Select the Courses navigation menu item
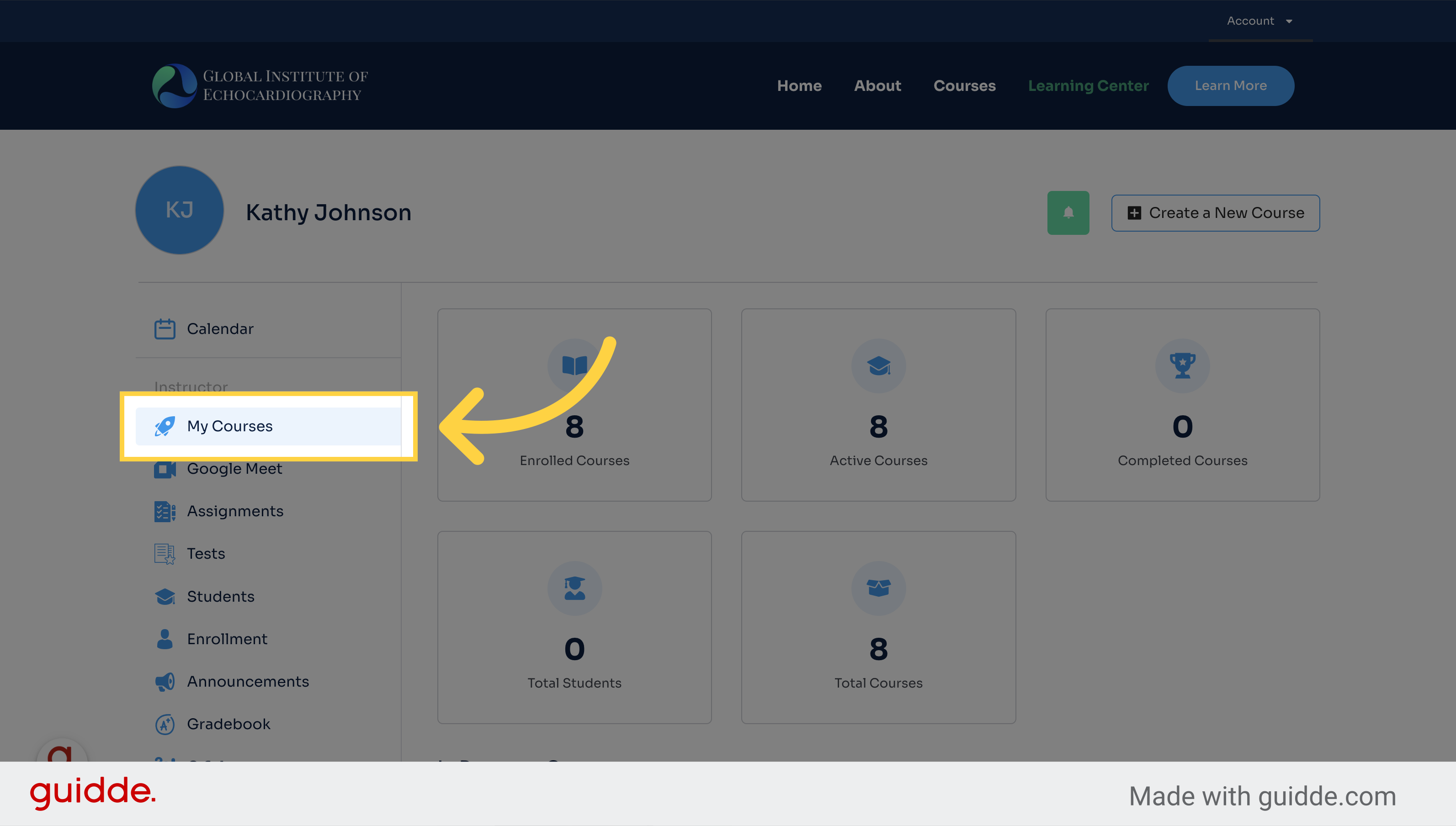 964,85
